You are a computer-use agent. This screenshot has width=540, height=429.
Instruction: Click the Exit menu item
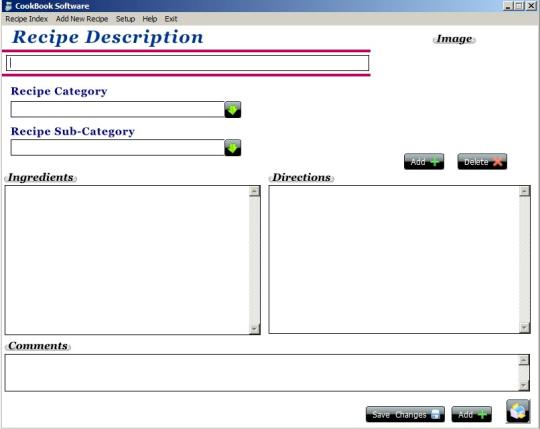[171, 19]
